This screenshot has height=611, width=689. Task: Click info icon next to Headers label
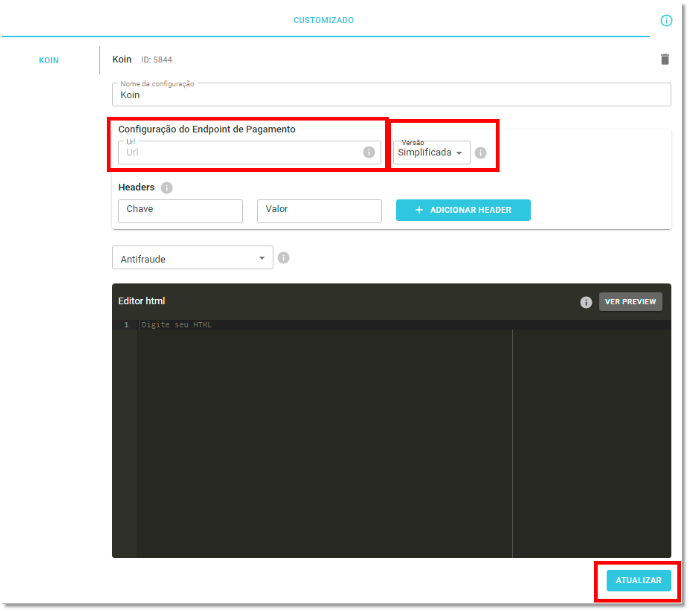[166, 188]
